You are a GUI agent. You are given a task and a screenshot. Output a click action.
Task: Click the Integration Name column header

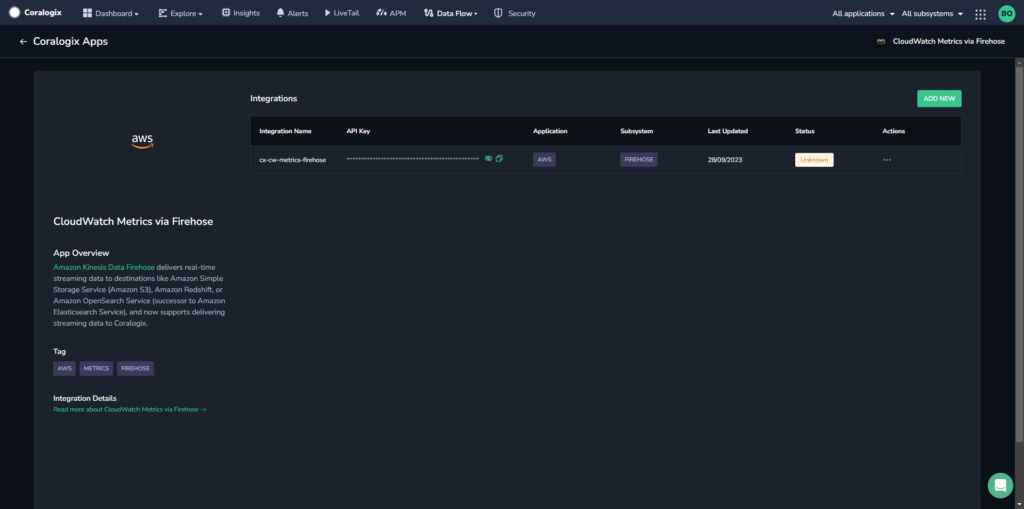click(x=285, y=131)
